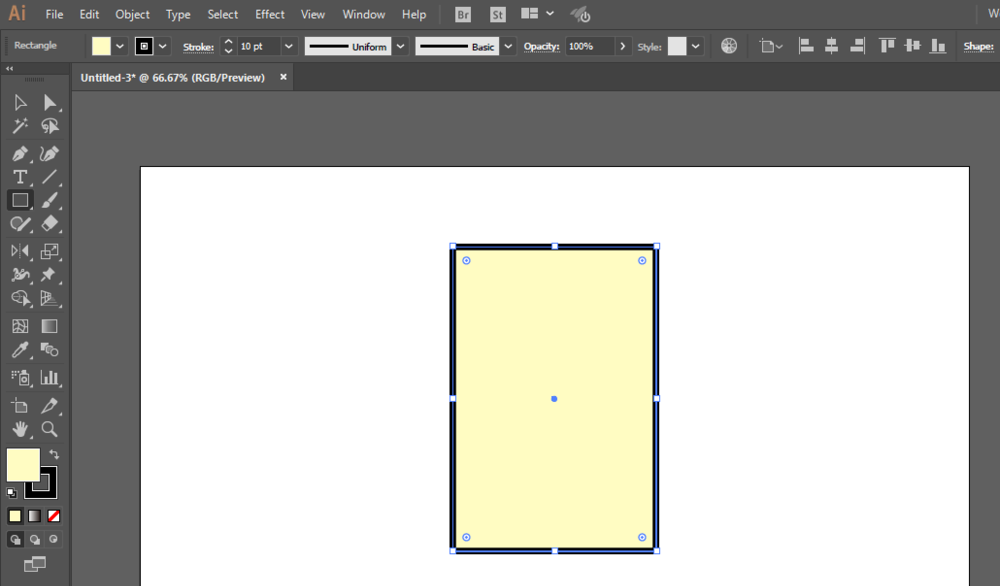Viewport: 1000px width, 586px height.
Task: Activate the Artboard tool
Action: [20, 406]
